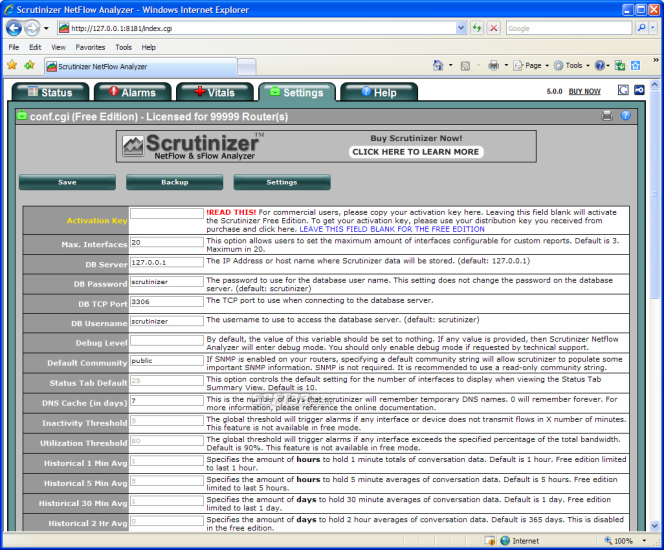Click the page scrollbar up arrow
Image resolution: width=664 pixels, height=550 pixels.
coord(654,85)
